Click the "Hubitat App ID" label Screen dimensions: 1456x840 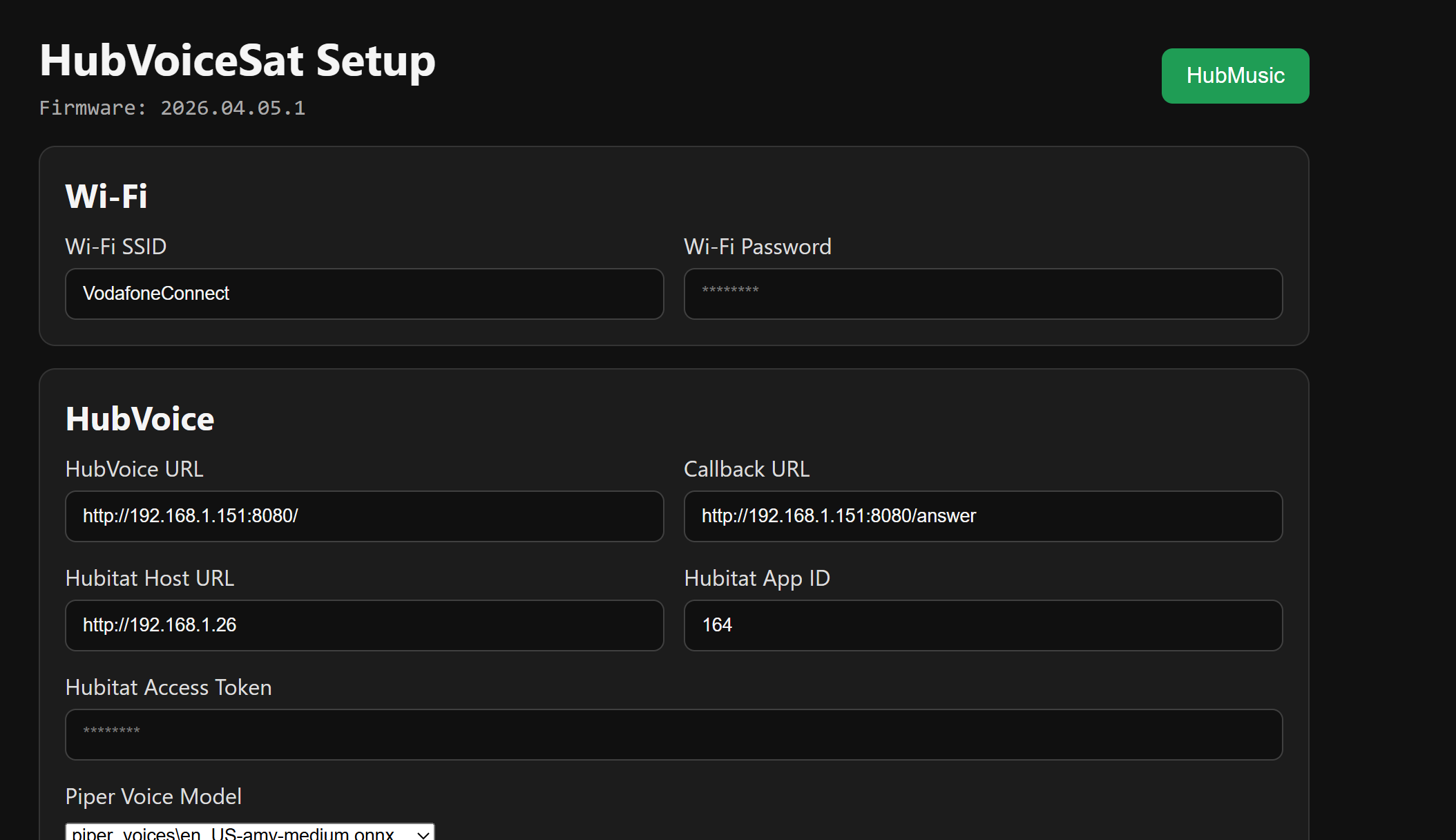pyautogui.click(x=756, y=578)
